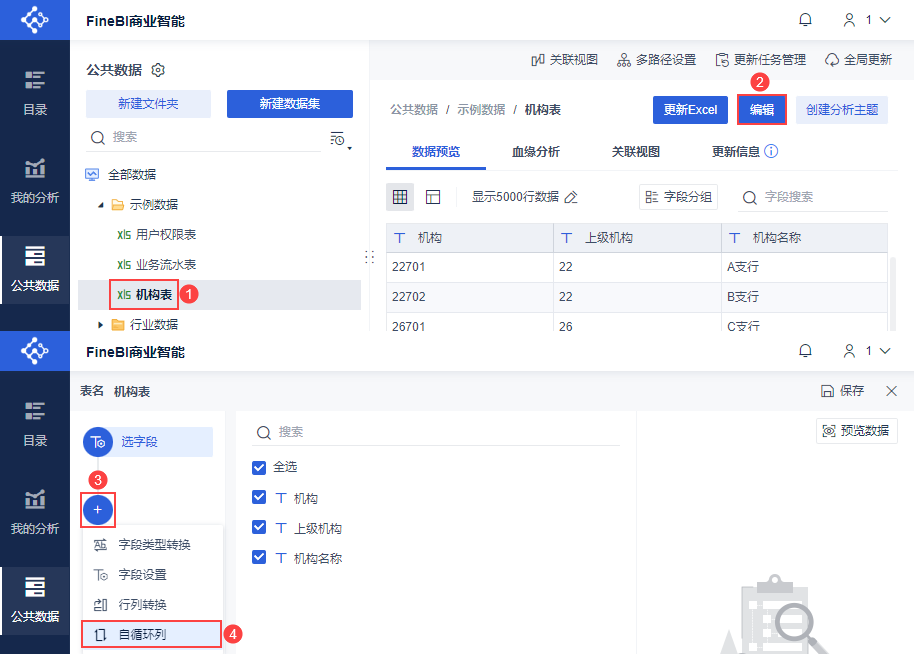Select the layout view icon beside grid
Screen dimensions: 914x654
(433, 197)
